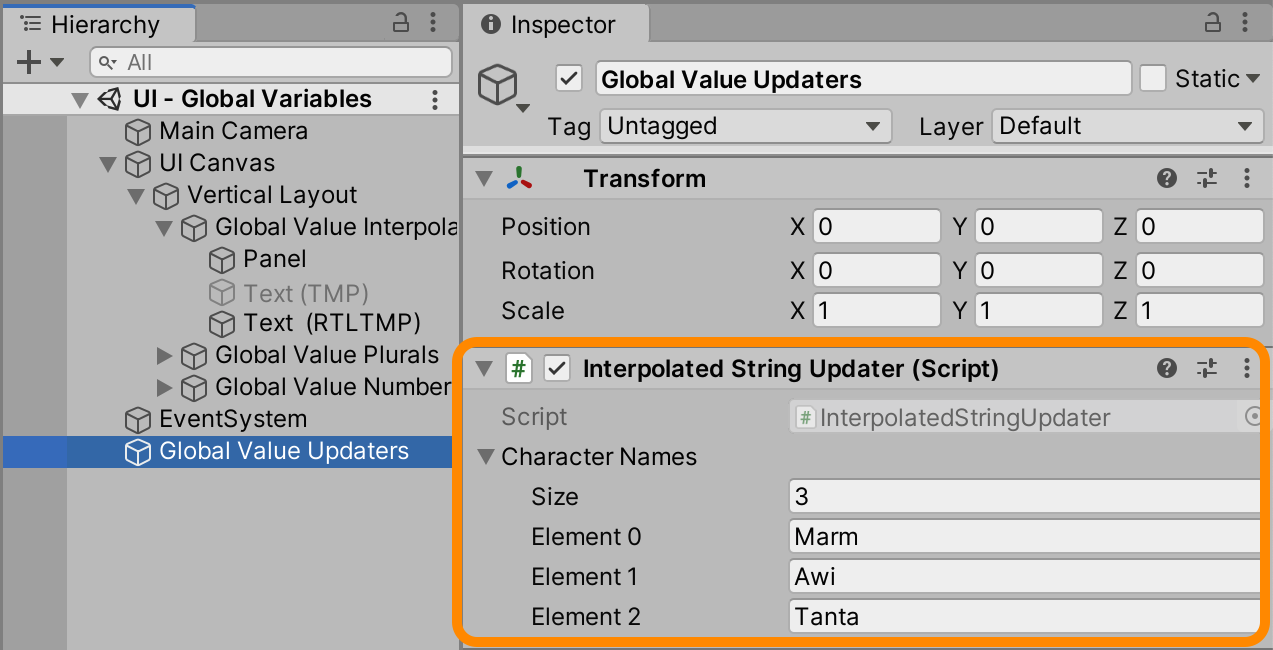This screenshot has width=1273, height=650.
Task: Open the Layer dropdown
Action: pyautogui.click(x=1127, y=126)
